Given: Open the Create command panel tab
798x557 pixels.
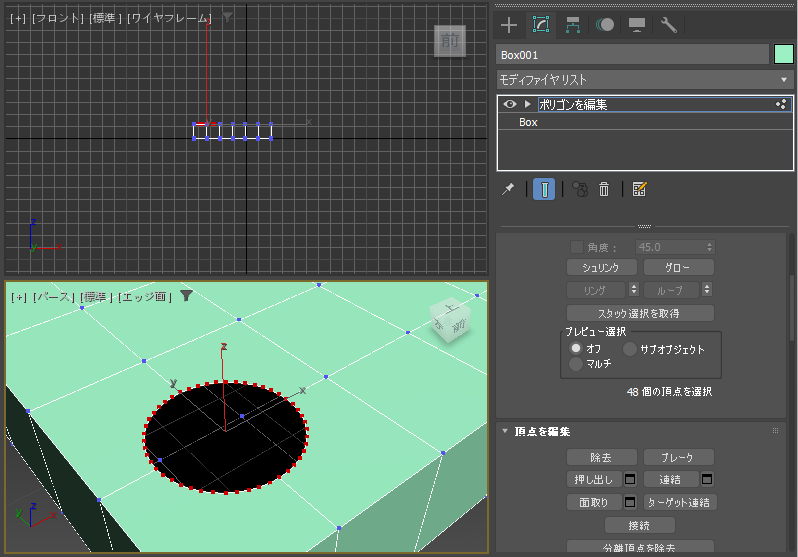Looking at the screenshot, I should [509, 25].
